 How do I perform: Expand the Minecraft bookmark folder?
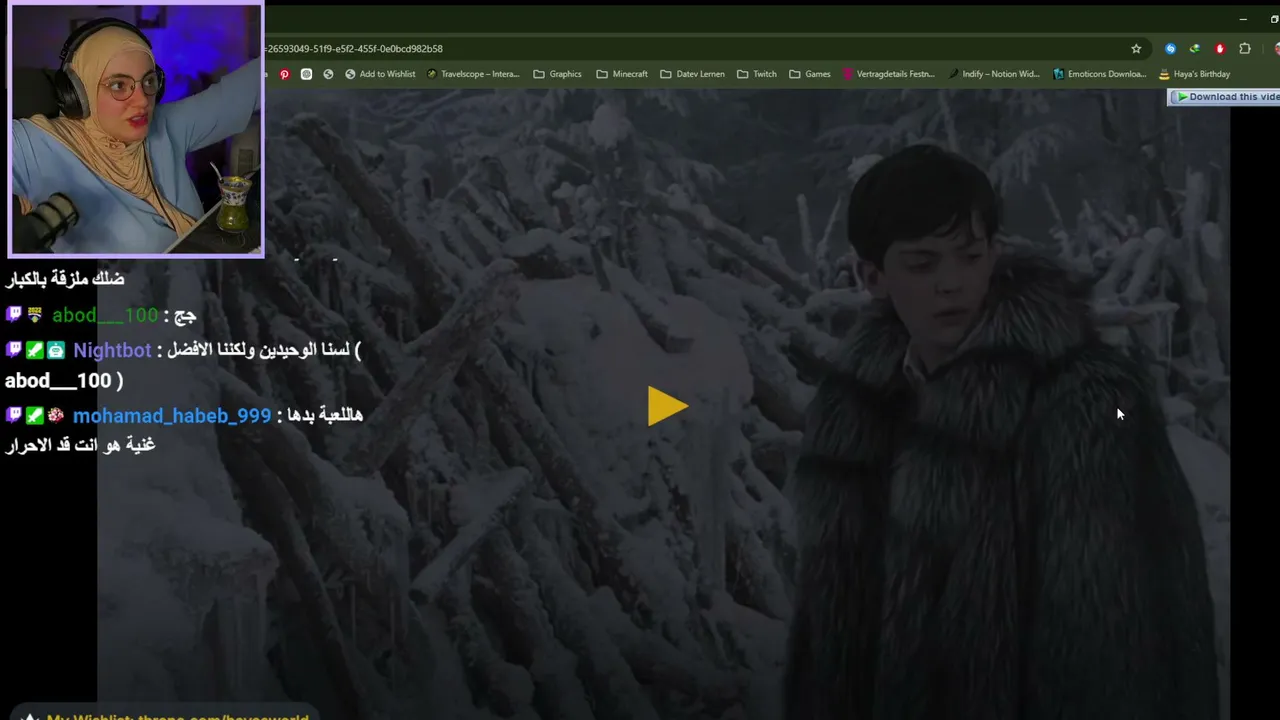(622, 74)
